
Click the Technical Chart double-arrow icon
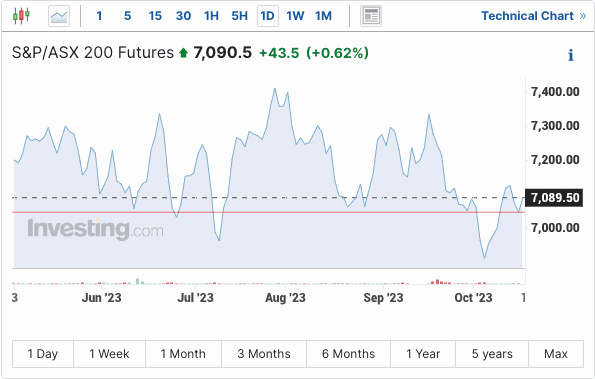coord(583,16)
